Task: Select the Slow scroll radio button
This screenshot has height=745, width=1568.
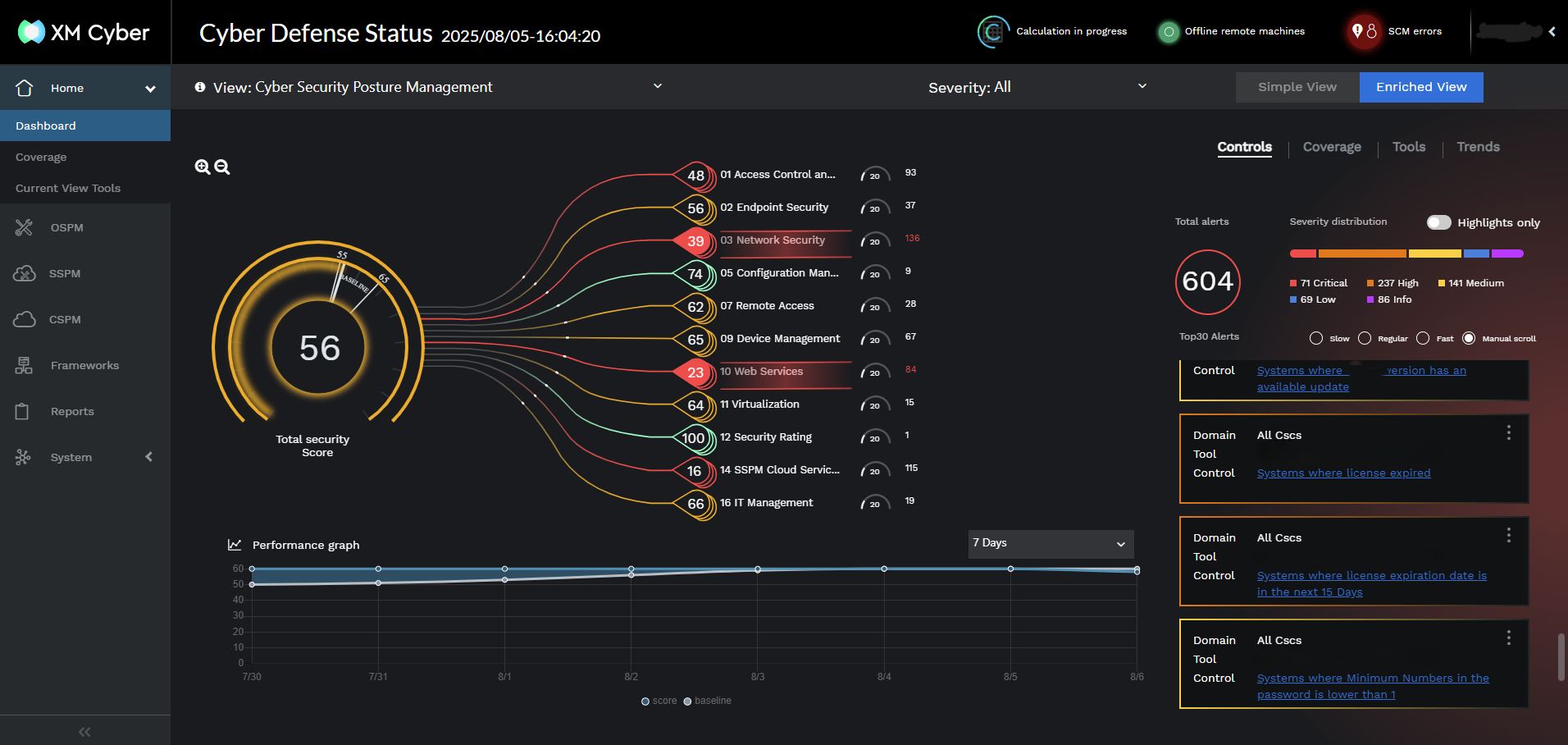Action: point(1316,338)
